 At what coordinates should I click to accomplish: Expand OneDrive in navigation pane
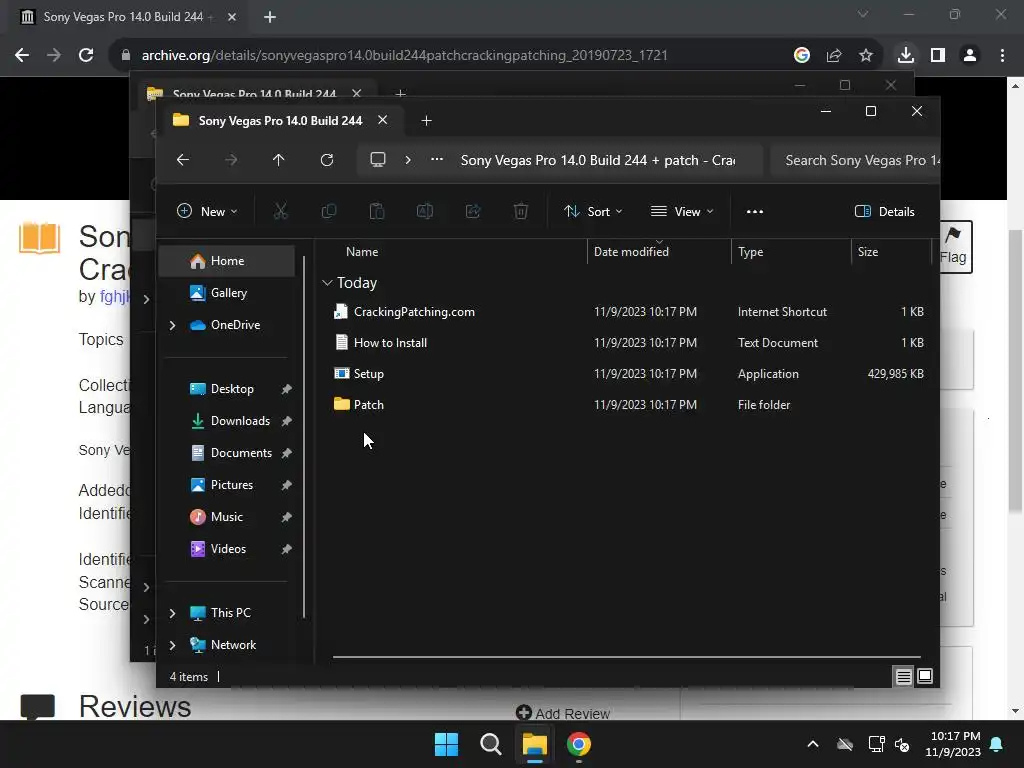tap(172, 325)
